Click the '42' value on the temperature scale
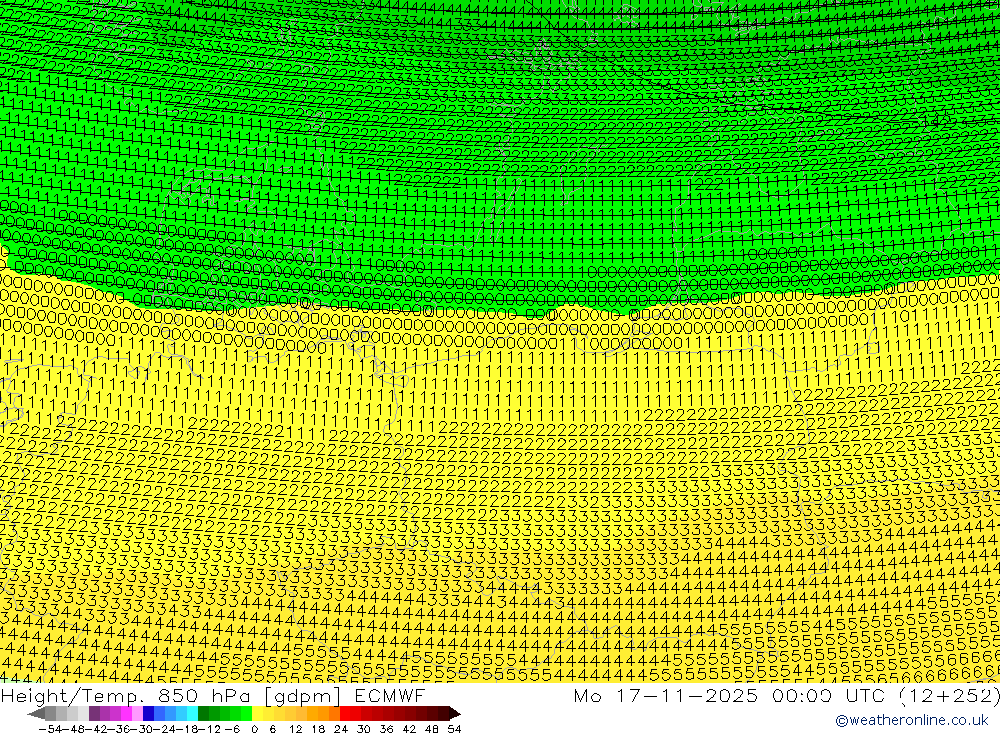Viewport: 1000px width, 733px height. tap(409, 729)
